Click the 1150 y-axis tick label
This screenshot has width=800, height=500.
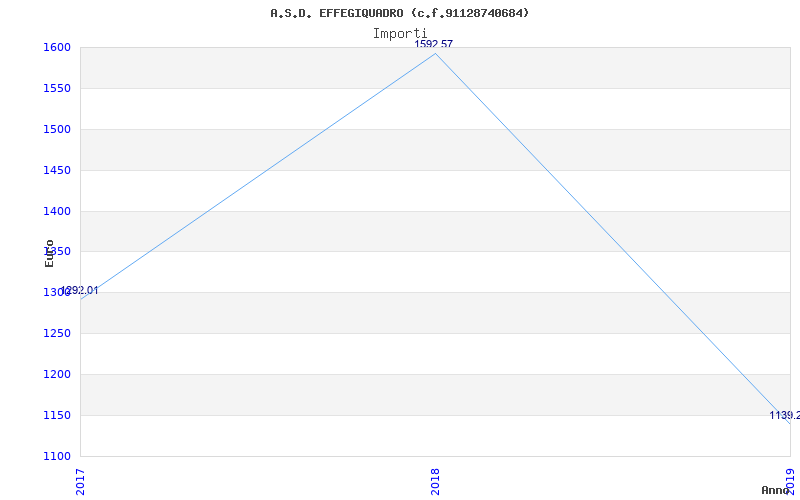(57, 415)
